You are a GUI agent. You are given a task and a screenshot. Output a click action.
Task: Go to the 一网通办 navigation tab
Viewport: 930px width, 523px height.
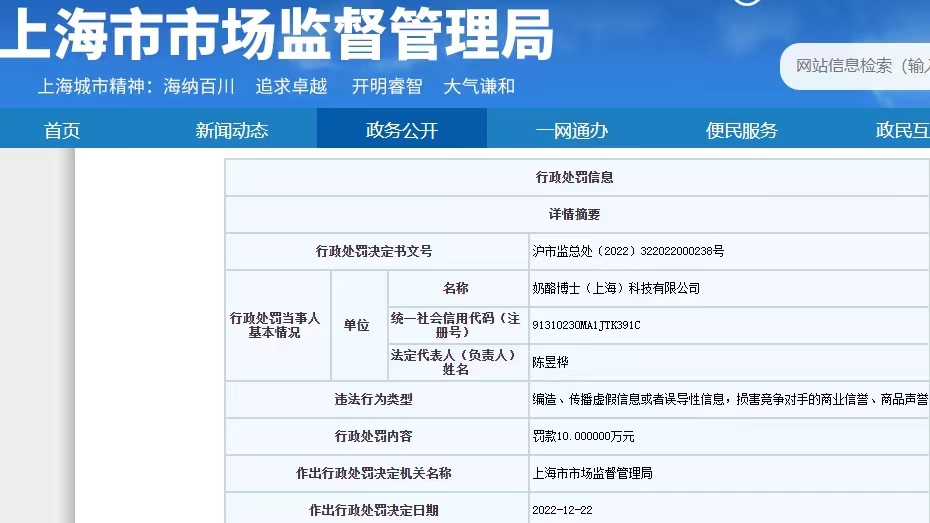572,130
